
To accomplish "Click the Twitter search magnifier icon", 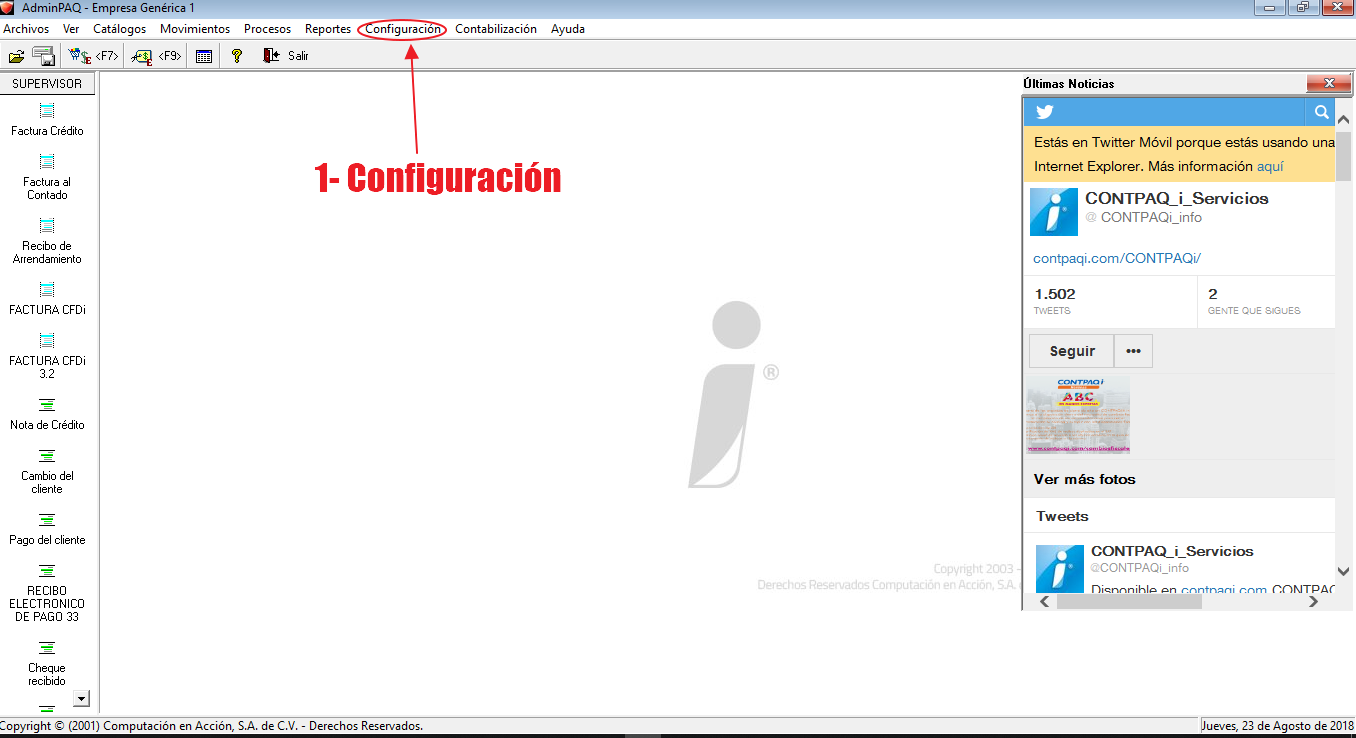I will click(x=1321, y=112).
